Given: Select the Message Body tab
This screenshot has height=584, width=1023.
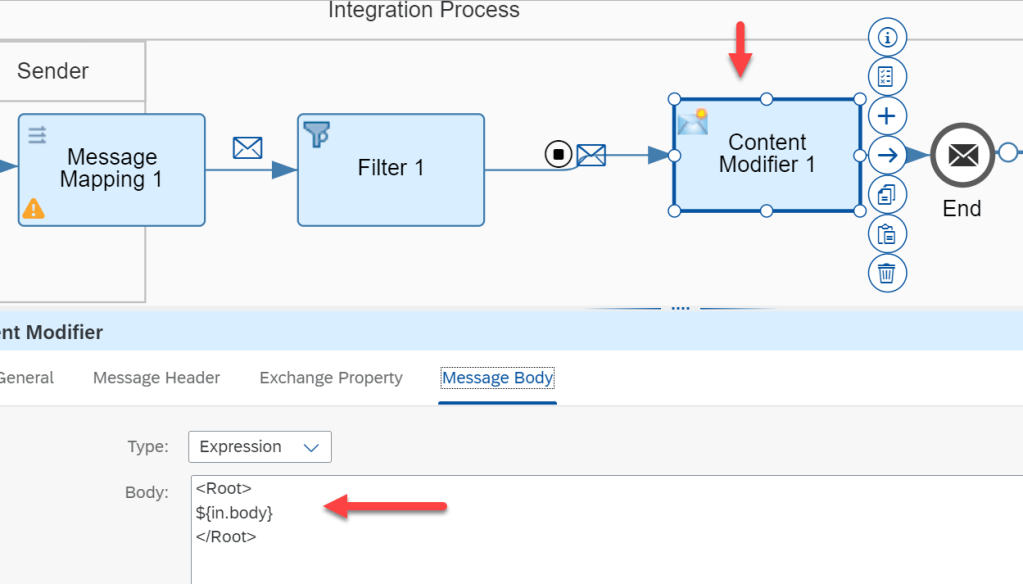Looking at the screenshot, I should [497, 378].
